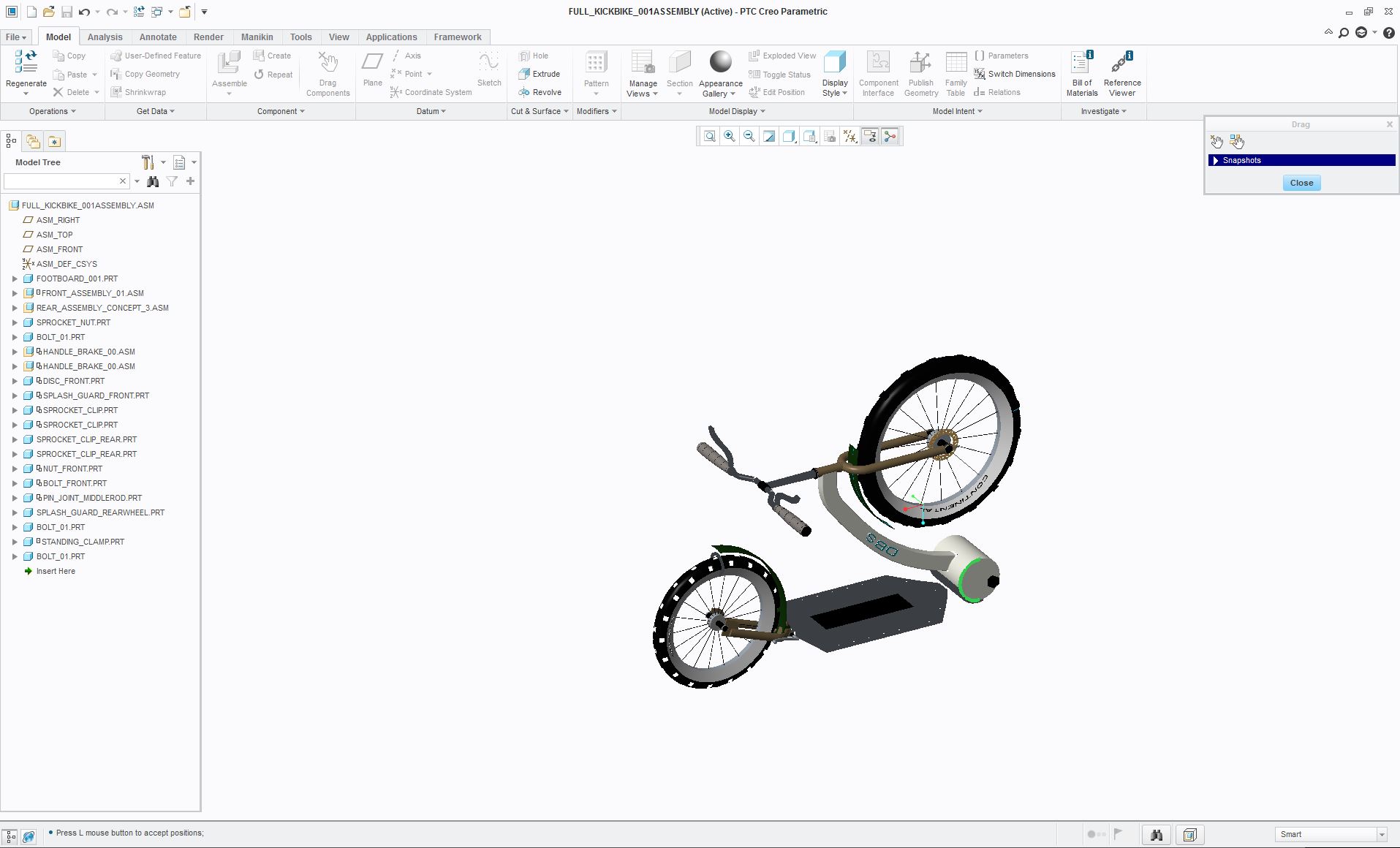Click the Zoom In icon
The width and height of the screenshot is (1400, 848).
(x=729, y=136)
